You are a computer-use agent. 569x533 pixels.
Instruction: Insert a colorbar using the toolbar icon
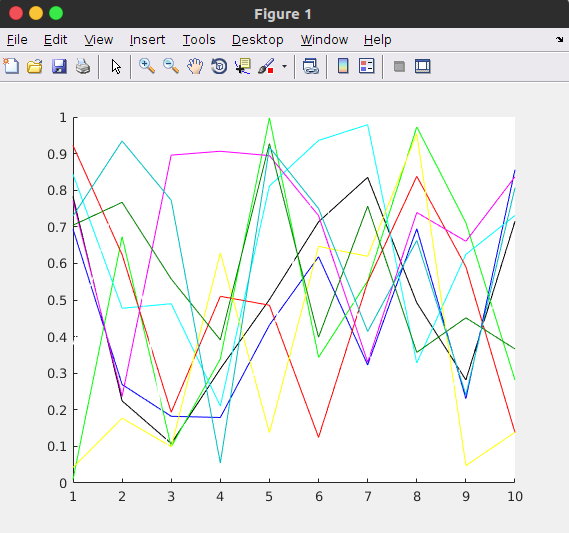pyautogui.click(x=343, y=66)
